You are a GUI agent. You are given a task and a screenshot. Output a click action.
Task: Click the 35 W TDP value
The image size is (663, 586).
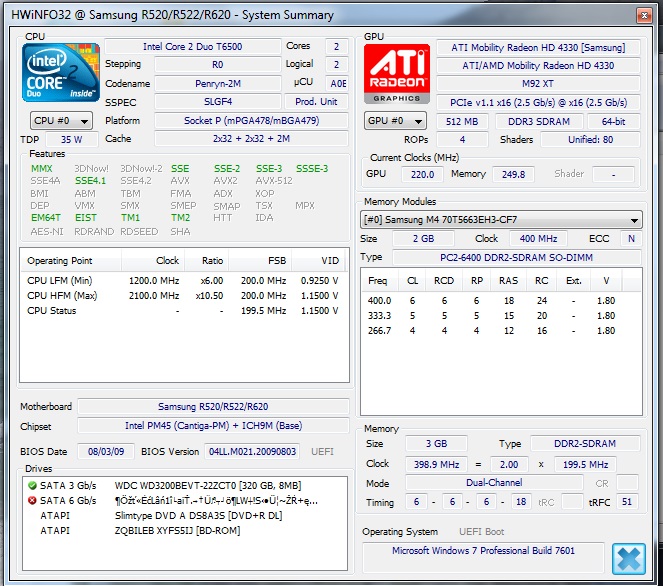coord(71,140)
